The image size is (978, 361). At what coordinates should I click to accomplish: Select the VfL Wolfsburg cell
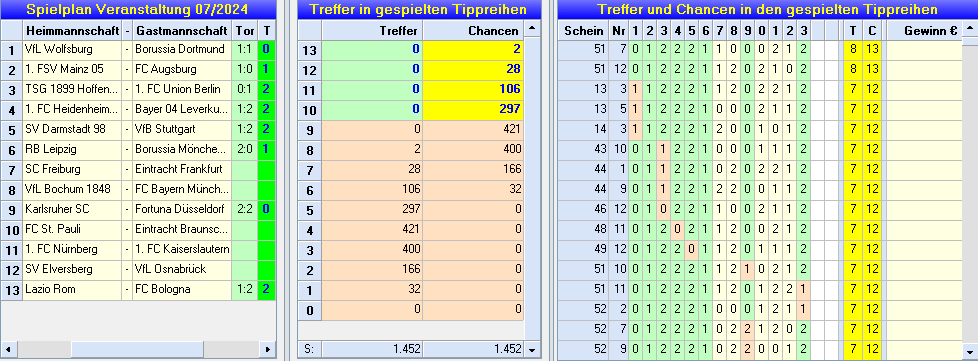[72, 49]
